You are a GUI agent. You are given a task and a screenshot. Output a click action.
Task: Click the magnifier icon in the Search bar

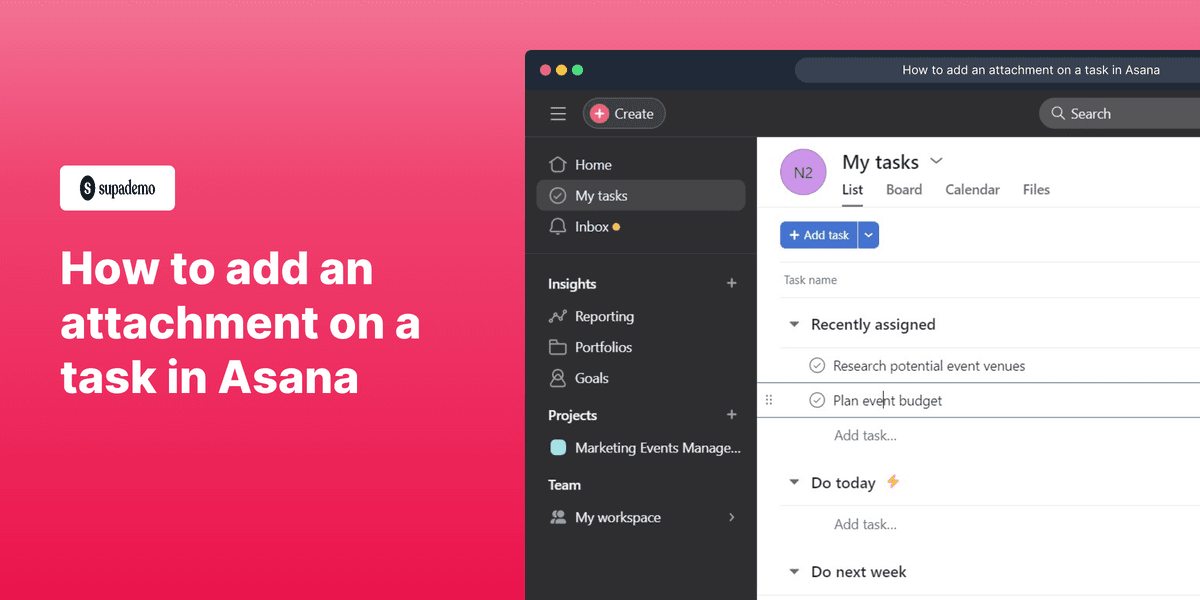[x=1057, y=113]
